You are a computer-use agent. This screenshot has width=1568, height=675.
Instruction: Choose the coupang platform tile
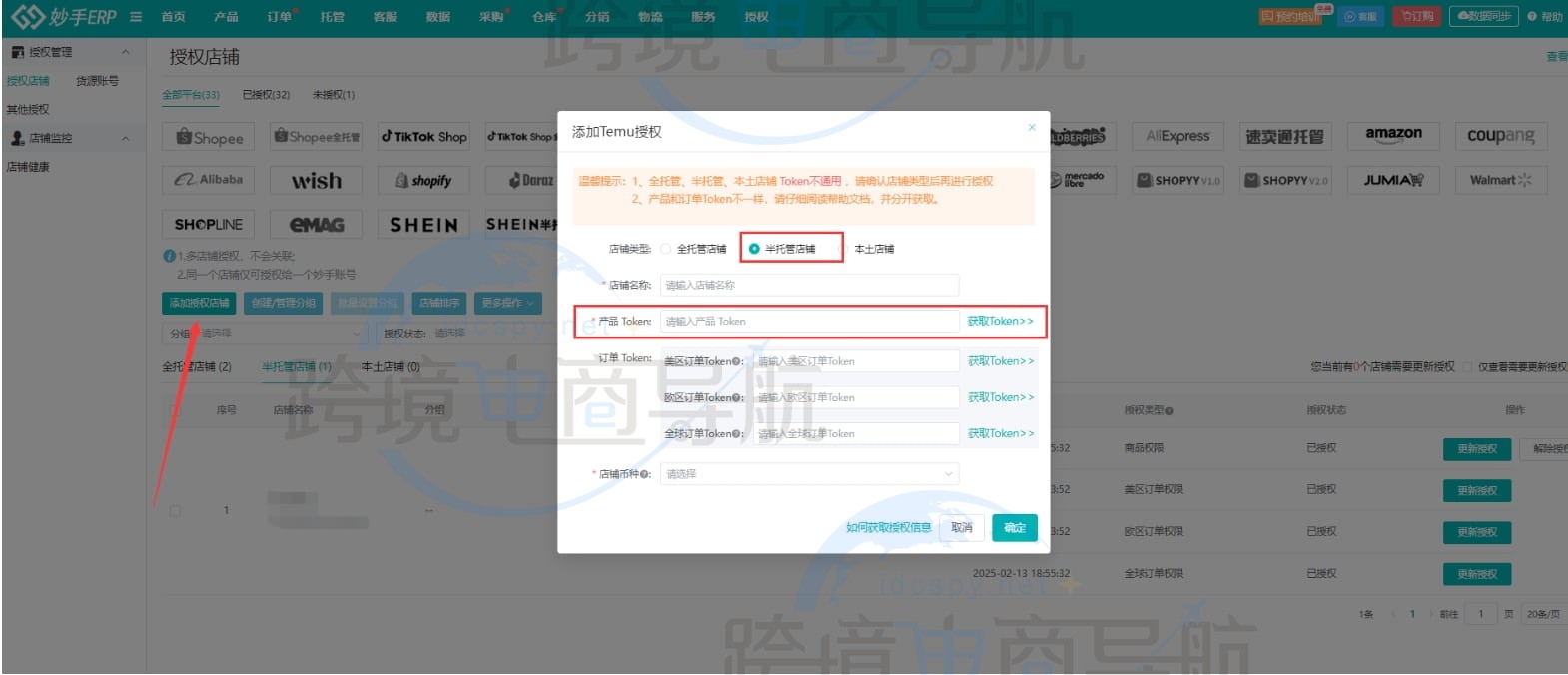pos(1501,136)
